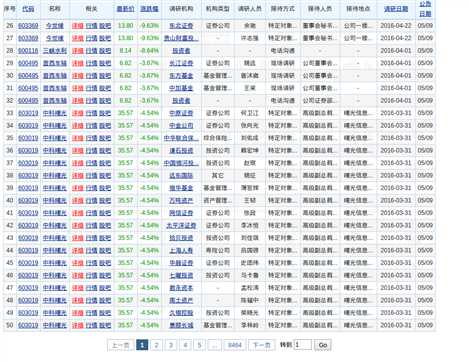Open 股吧 link in row 41
469x362 pixels.
coord(105,213)
